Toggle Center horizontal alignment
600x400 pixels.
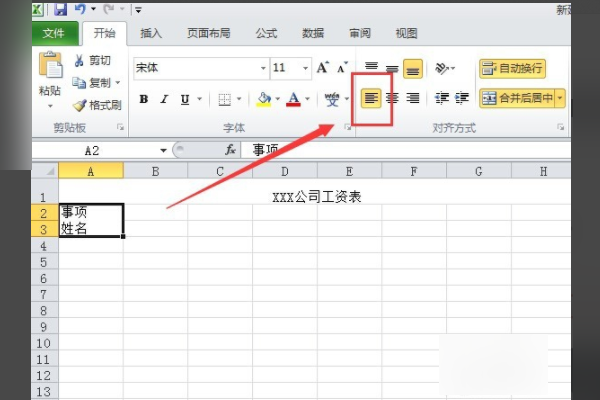pyautogui.click(x=392, y=98)
